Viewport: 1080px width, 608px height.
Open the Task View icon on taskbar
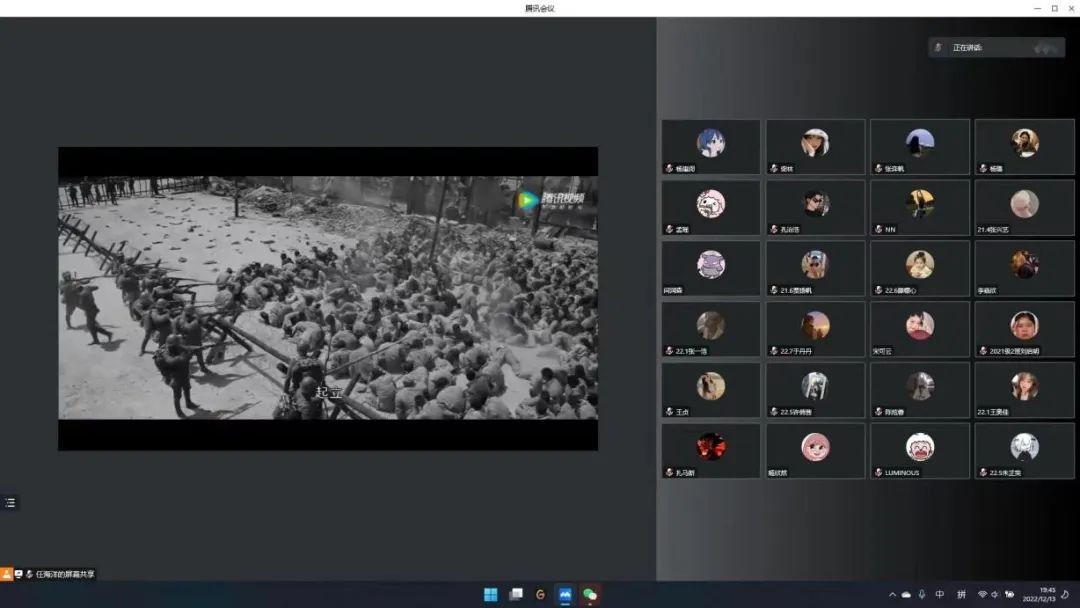516,594
